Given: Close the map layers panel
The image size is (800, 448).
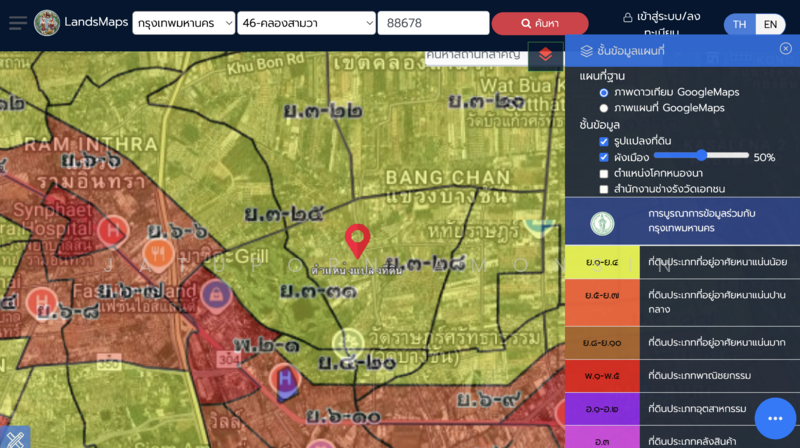Looking at the screenshot, I should click(x=785, y=49).
